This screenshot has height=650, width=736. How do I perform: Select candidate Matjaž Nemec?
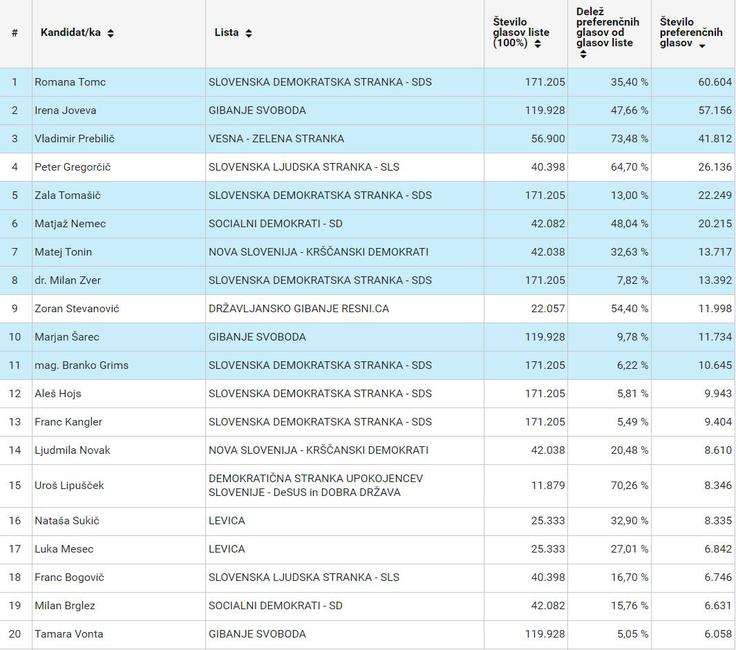(70, 223)
